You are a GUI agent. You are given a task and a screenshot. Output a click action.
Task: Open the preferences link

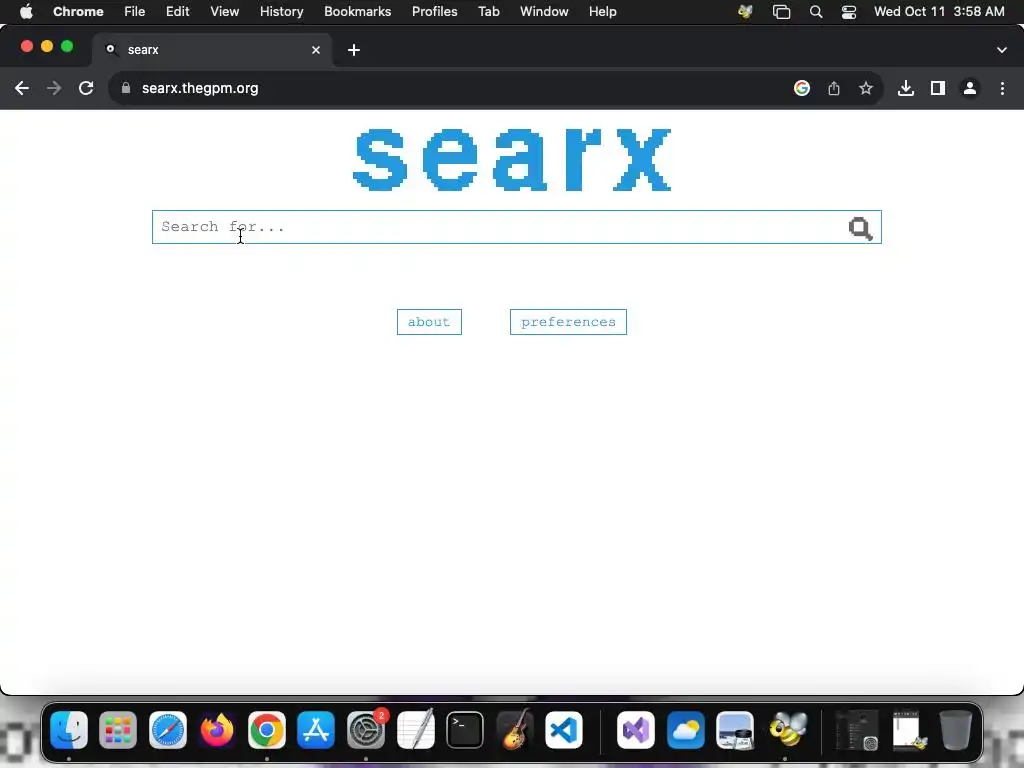point(568,322)
